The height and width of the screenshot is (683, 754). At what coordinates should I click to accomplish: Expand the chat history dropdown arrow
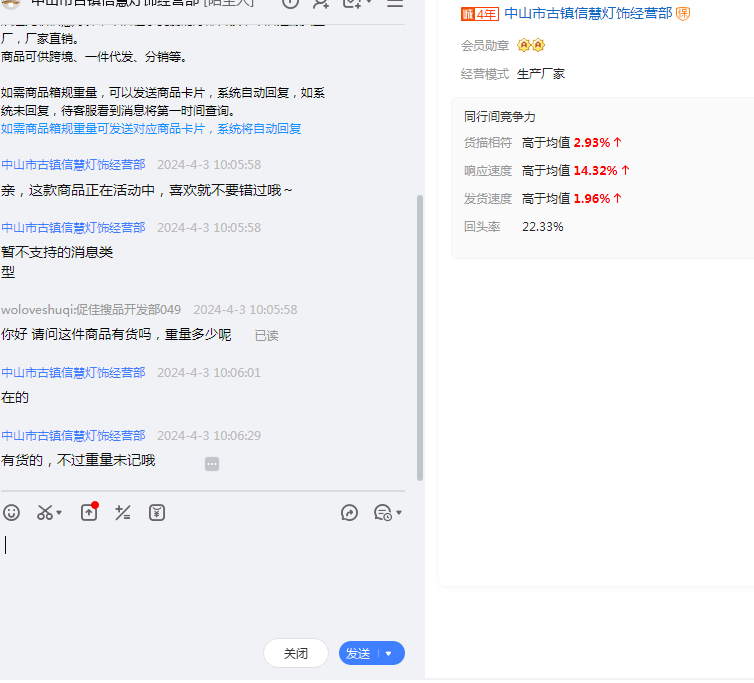(x=399, y=514)
